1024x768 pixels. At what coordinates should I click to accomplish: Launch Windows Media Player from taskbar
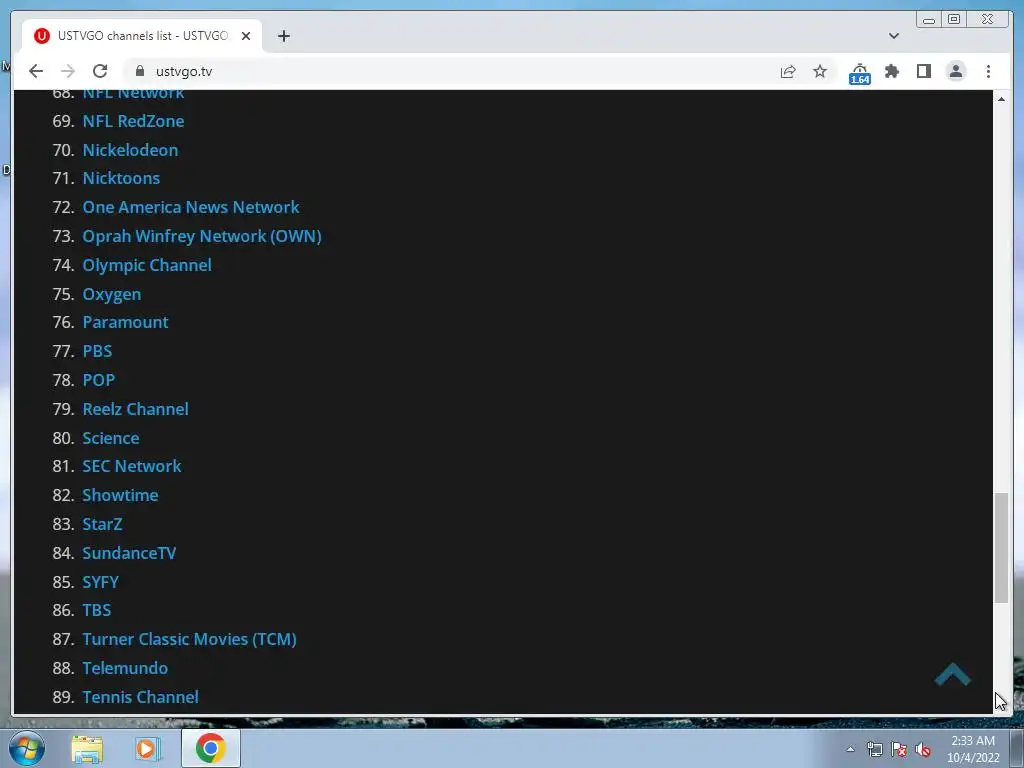148,748
